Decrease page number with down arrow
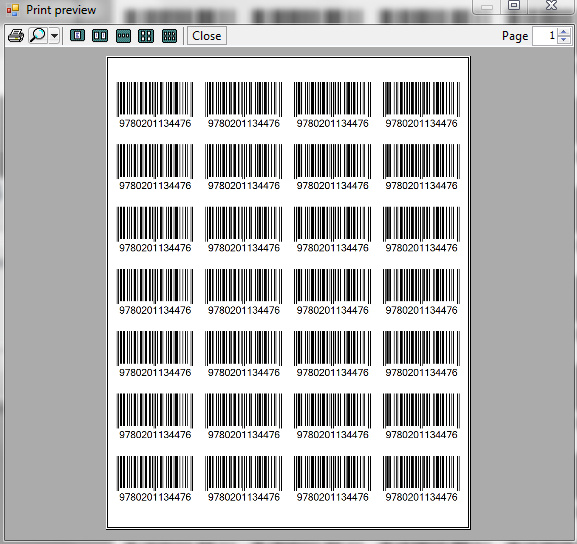577x544 pixels. [564, 40]
